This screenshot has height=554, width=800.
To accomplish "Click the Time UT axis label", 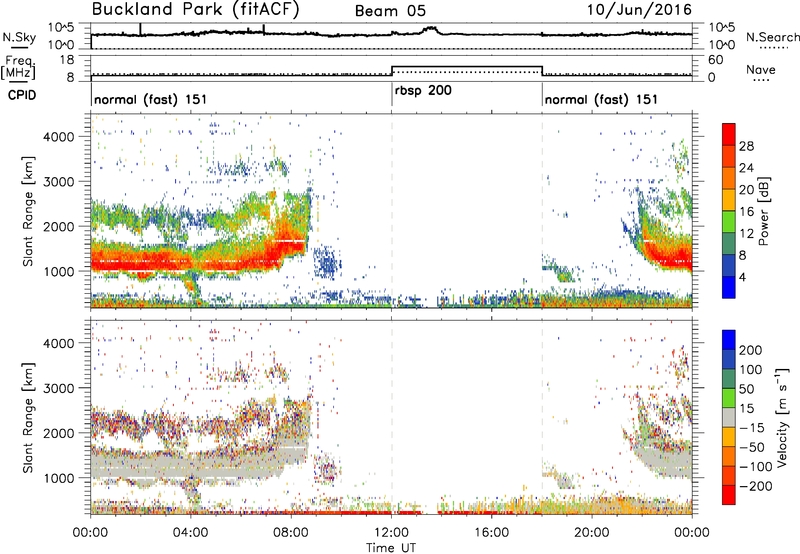I will (391, 548).
